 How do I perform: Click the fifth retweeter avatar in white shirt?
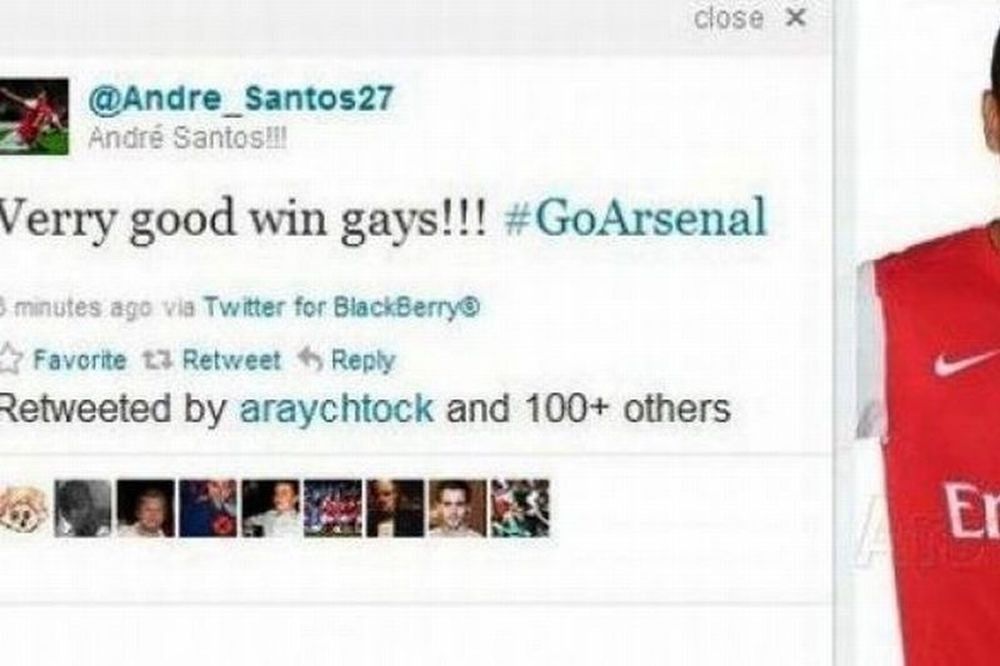pos(270,508)
